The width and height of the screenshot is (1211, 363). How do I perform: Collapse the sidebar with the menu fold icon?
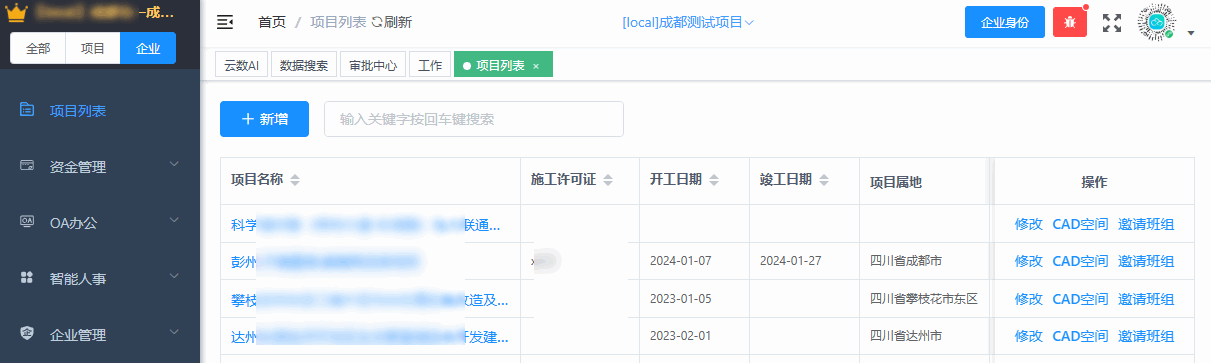click(225, 22)
